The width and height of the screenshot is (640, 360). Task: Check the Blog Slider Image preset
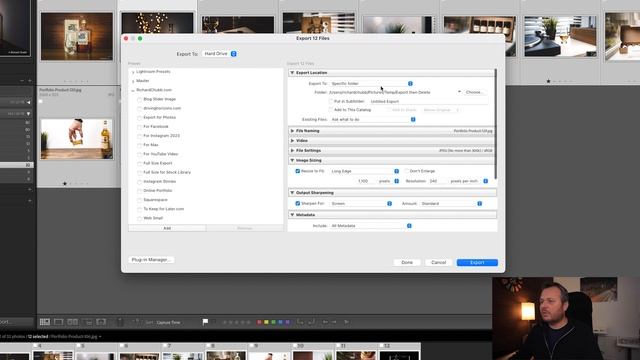140,100
